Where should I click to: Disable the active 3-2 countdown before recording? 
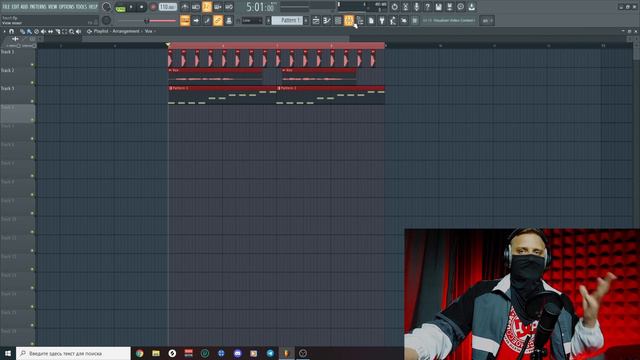click(x=207, y=7)
